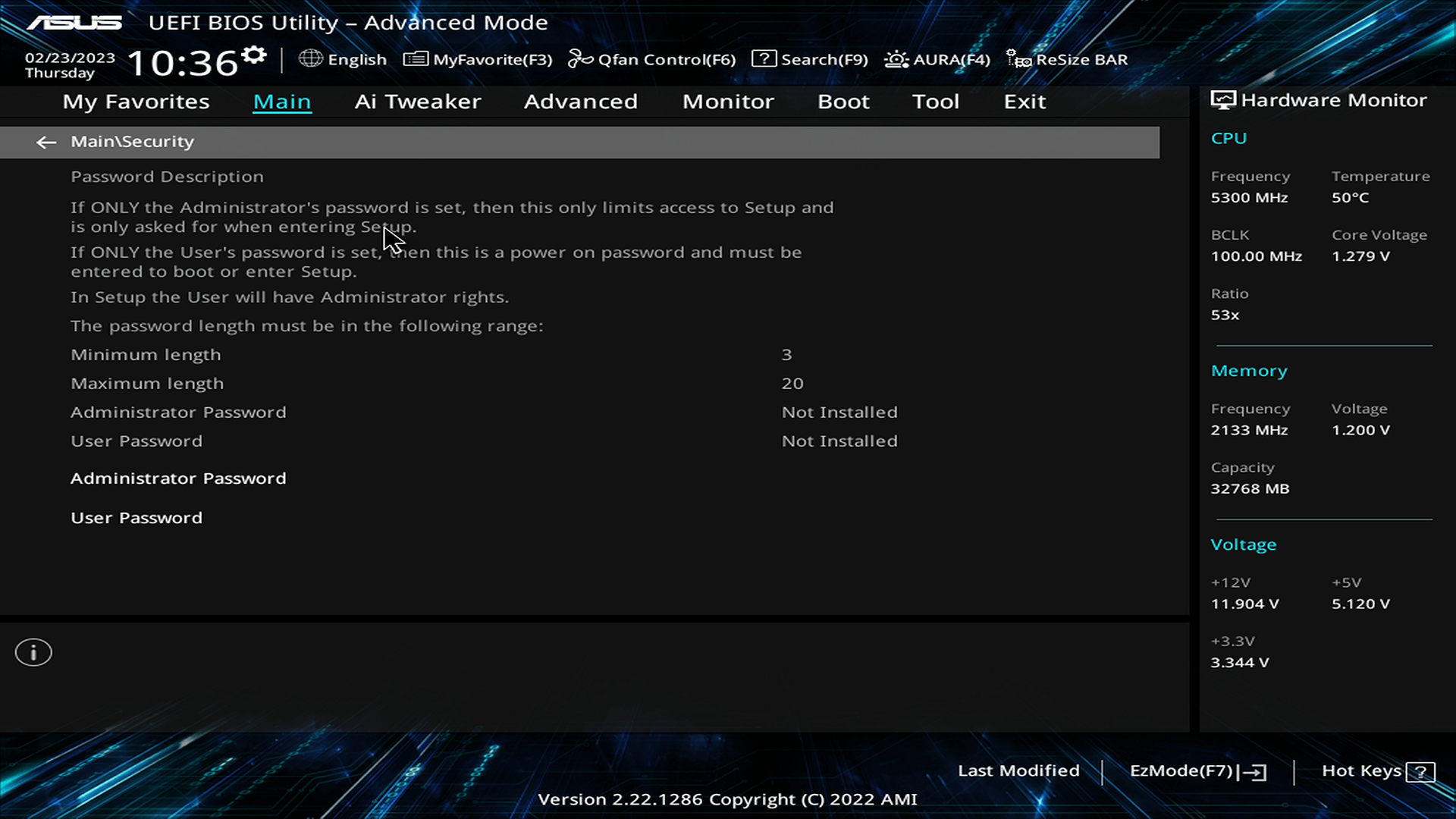Open Search(F9) in the toolbar
This screenshot has width=1456, height=819.
coord(810,59)
